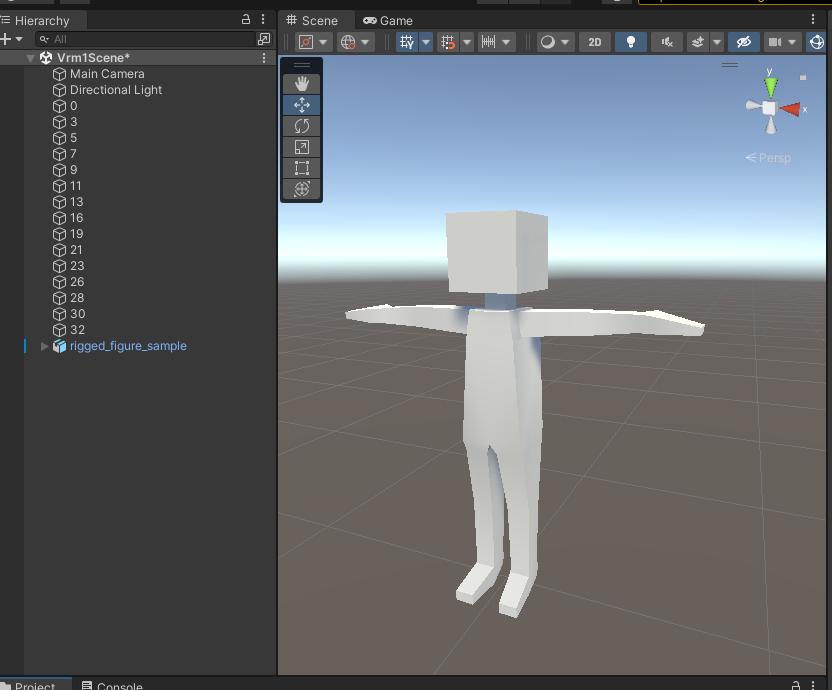Toggle scene lighting with the bulb icon
Image resolution: width=832 pixels, height=690 pixels.
(630, 42)
